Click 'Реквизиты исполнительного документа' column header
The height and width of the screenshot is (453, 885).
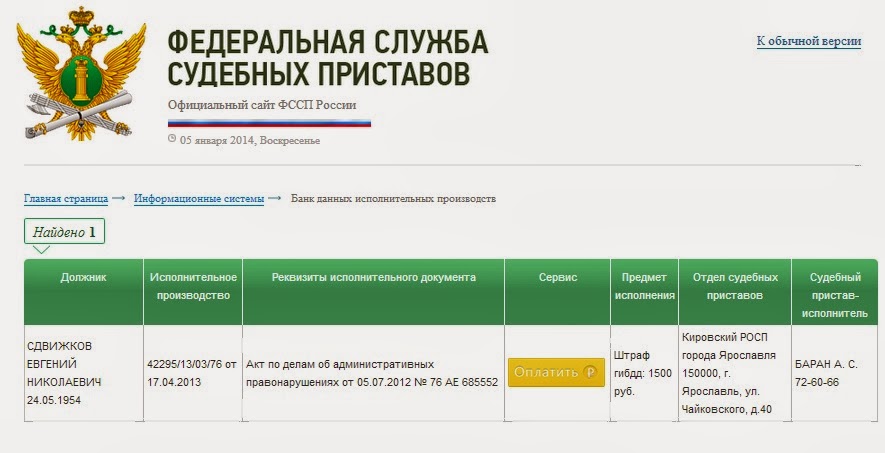[374, 292]
